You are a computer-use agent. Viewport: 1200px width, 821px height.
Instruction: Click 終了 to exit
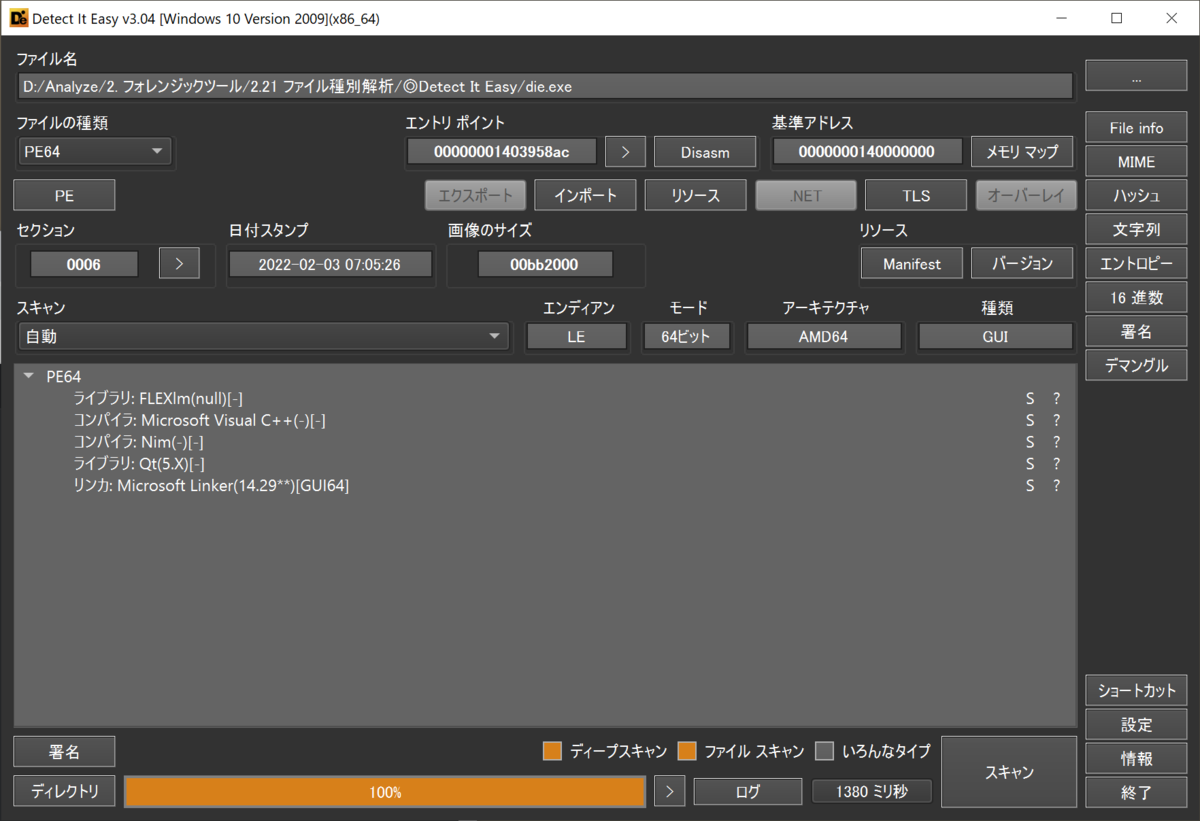(1136, 793)
